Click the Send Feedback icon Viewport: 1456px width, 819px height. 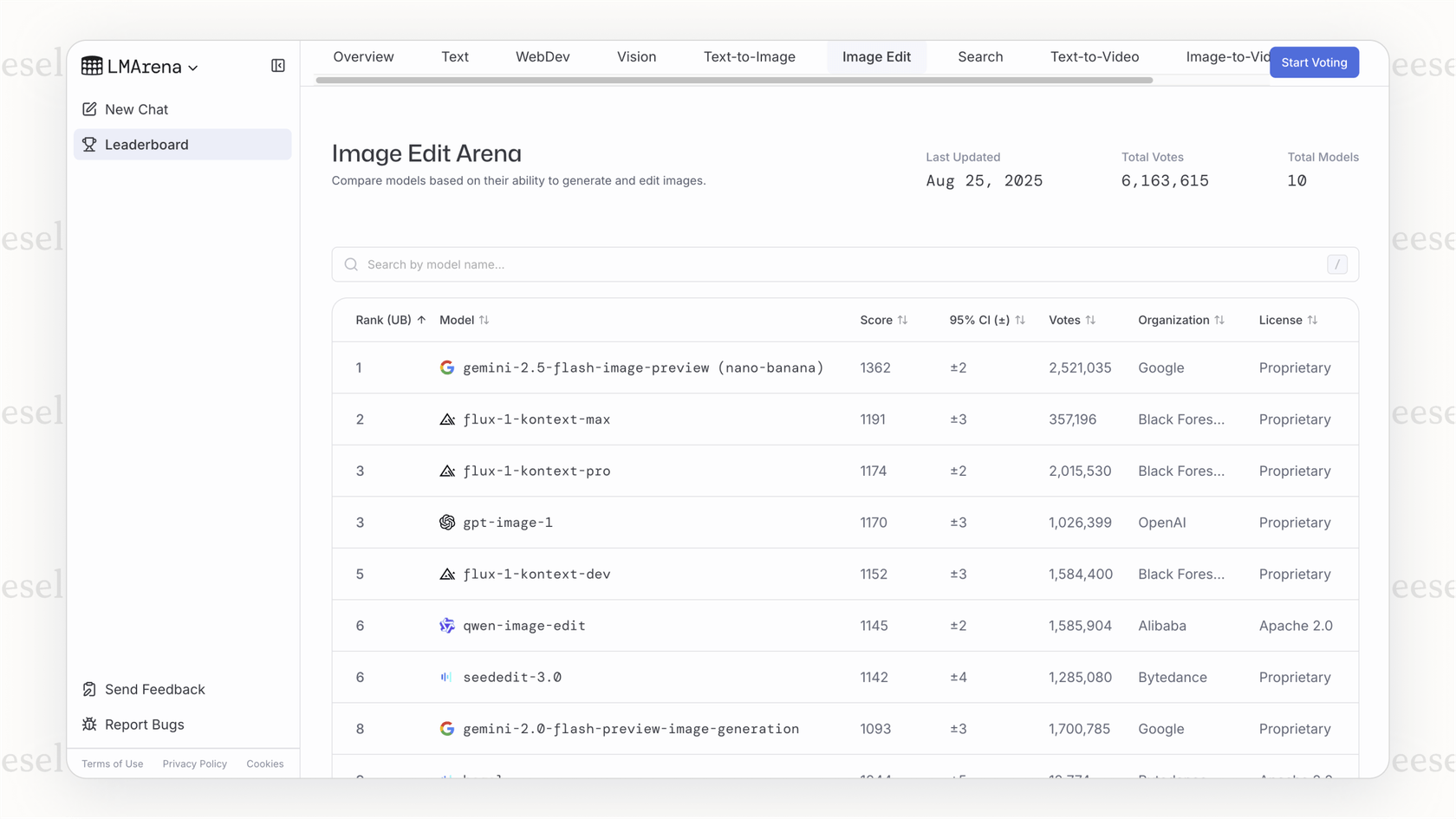pyautogui.click(x=89, y=689)
